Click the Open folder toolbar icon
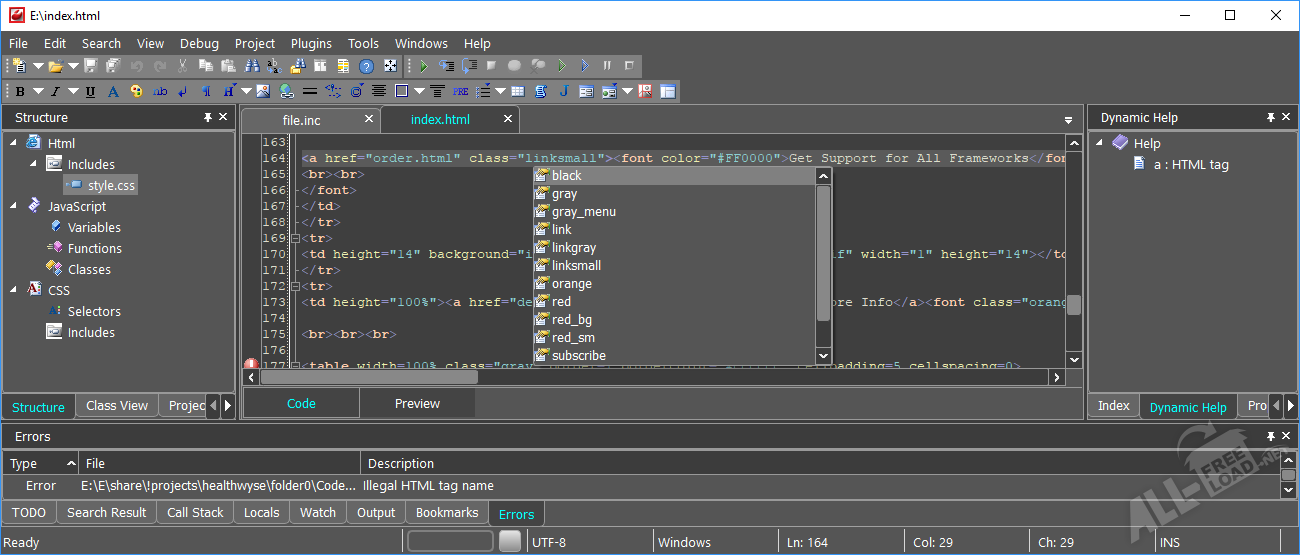1300x555 pixels. point(56,66)
